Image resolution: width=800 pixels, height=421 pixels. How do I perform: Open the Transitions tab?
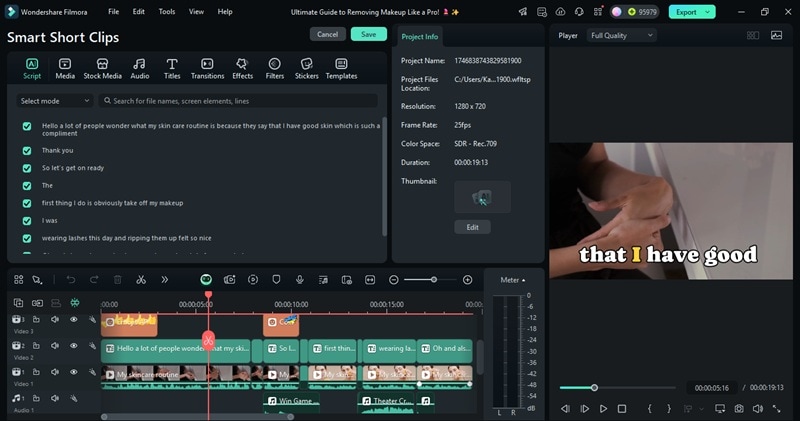click(207, 68)
